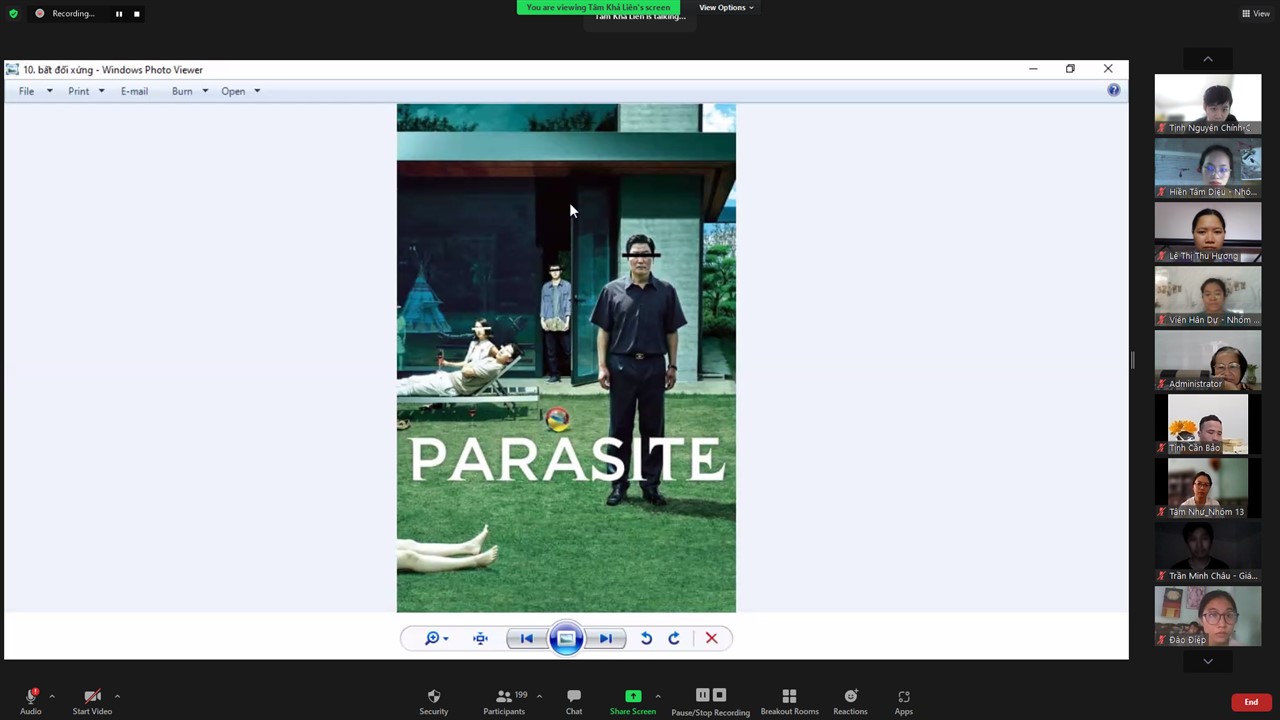
Task: Expand the Print dropdown arrow
Action: (x=101, y=91)
